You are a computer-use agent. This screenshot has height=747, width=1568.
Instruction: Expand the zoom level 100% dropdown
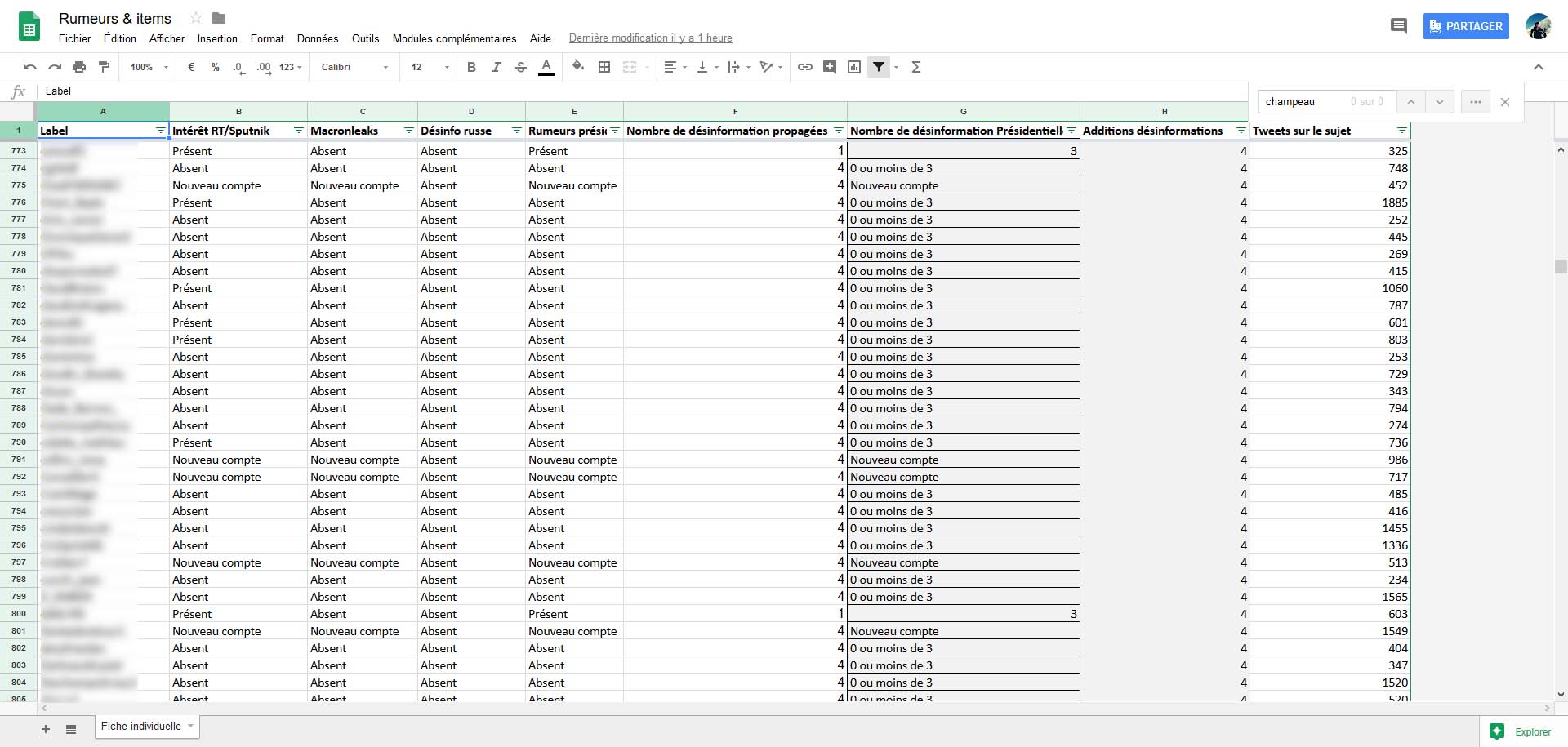(149, 67)
